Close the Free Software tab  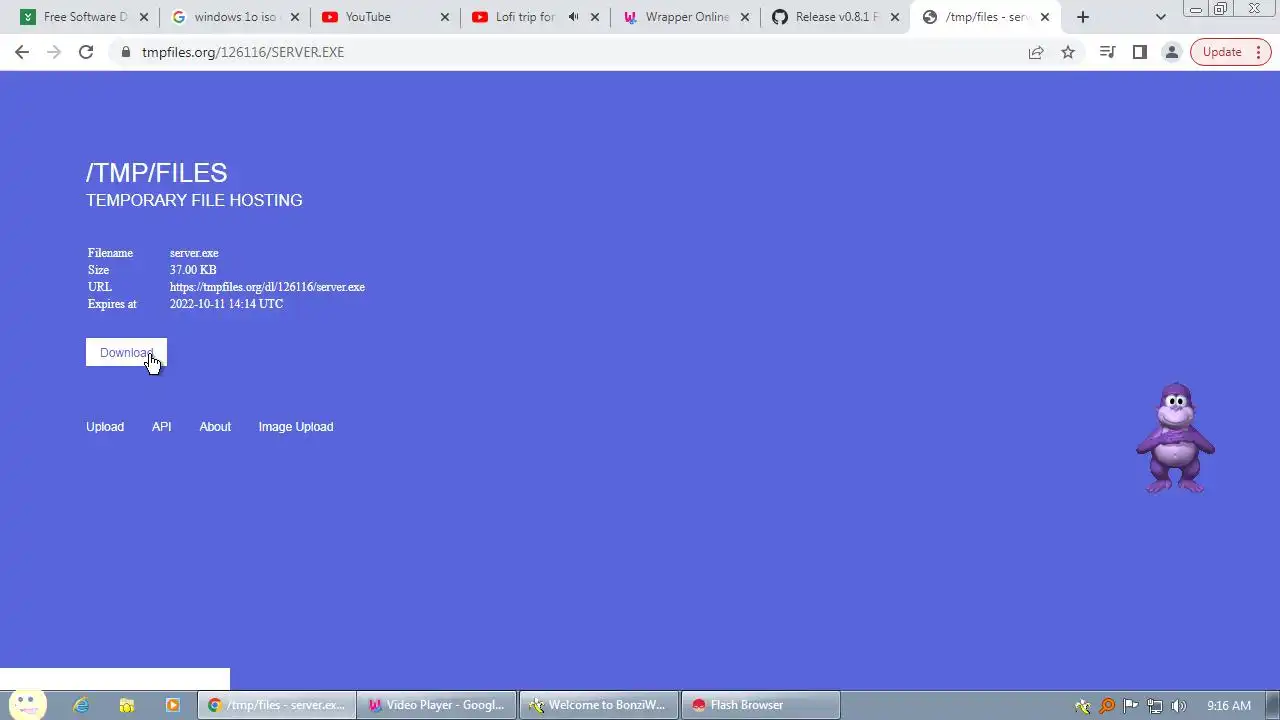click(145, 17)
